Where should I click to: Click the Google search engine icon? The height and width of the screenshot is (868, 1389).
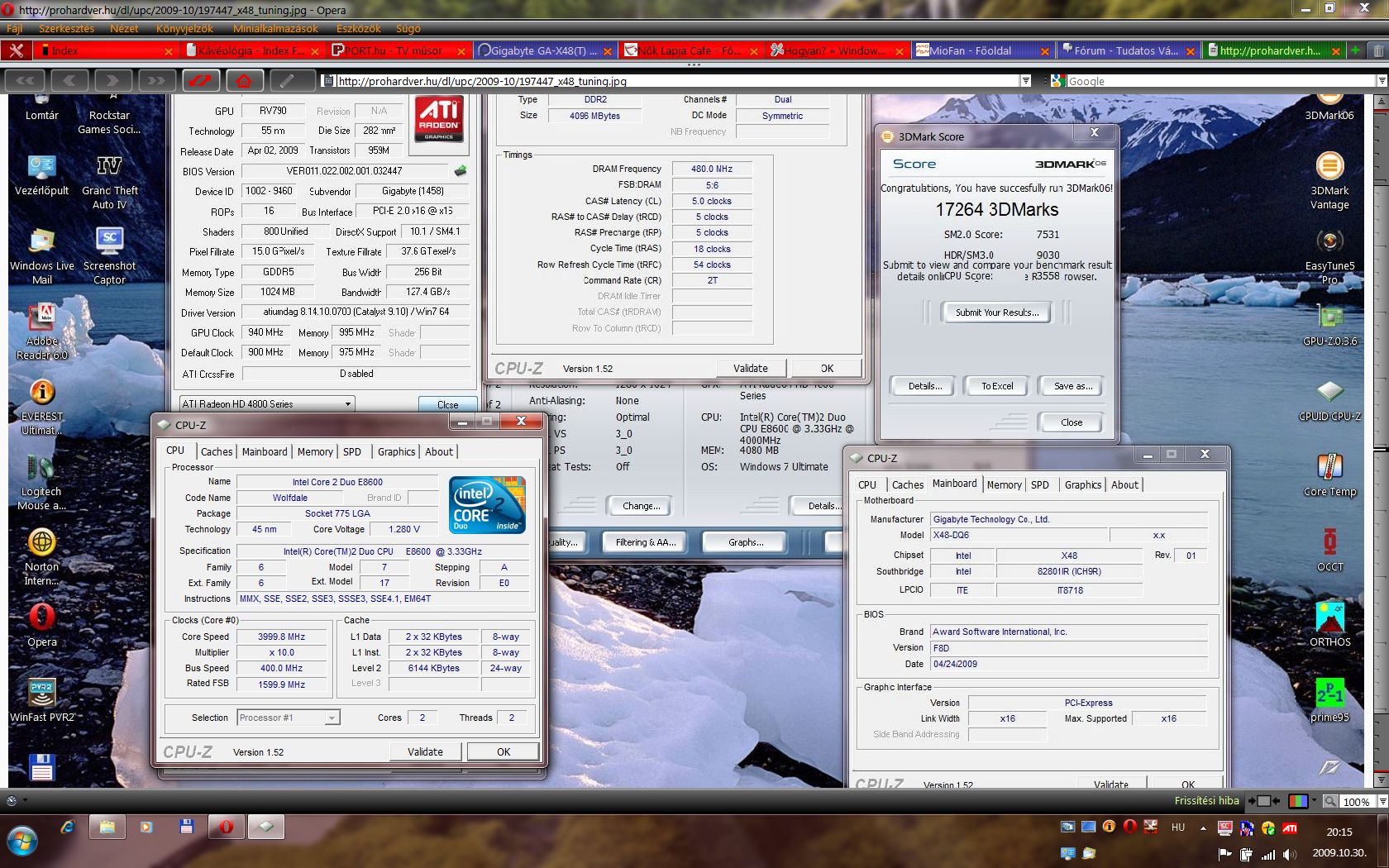(x=1057, y=81)
